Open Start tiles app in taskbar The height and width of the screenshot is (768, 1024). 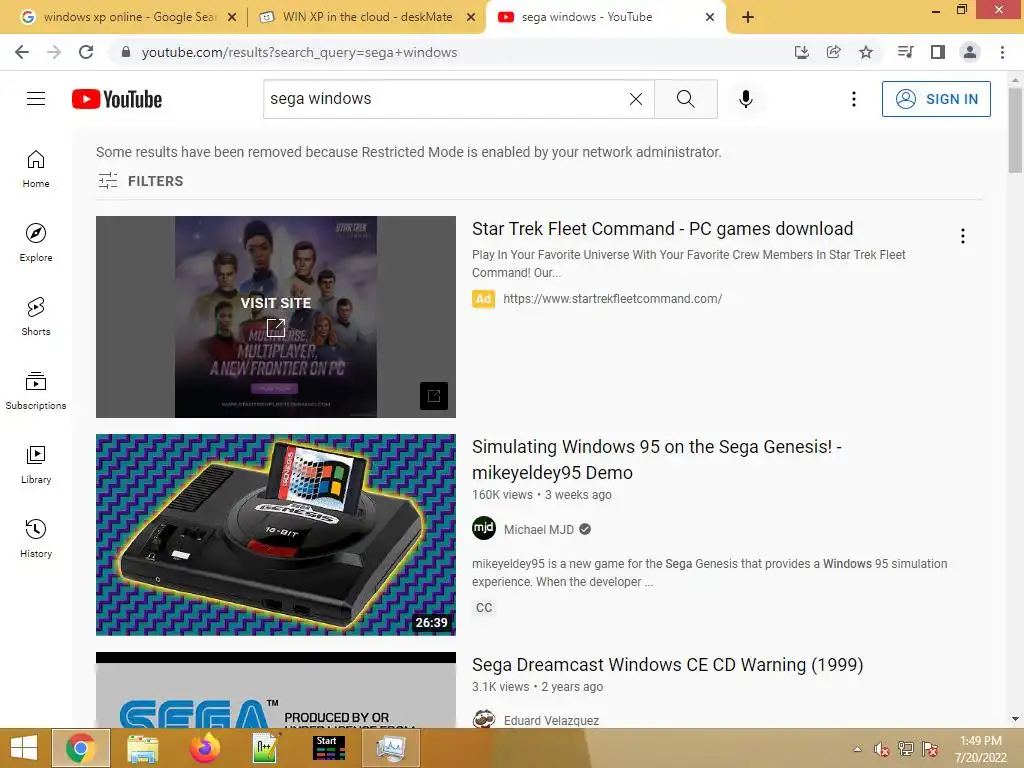328,748
